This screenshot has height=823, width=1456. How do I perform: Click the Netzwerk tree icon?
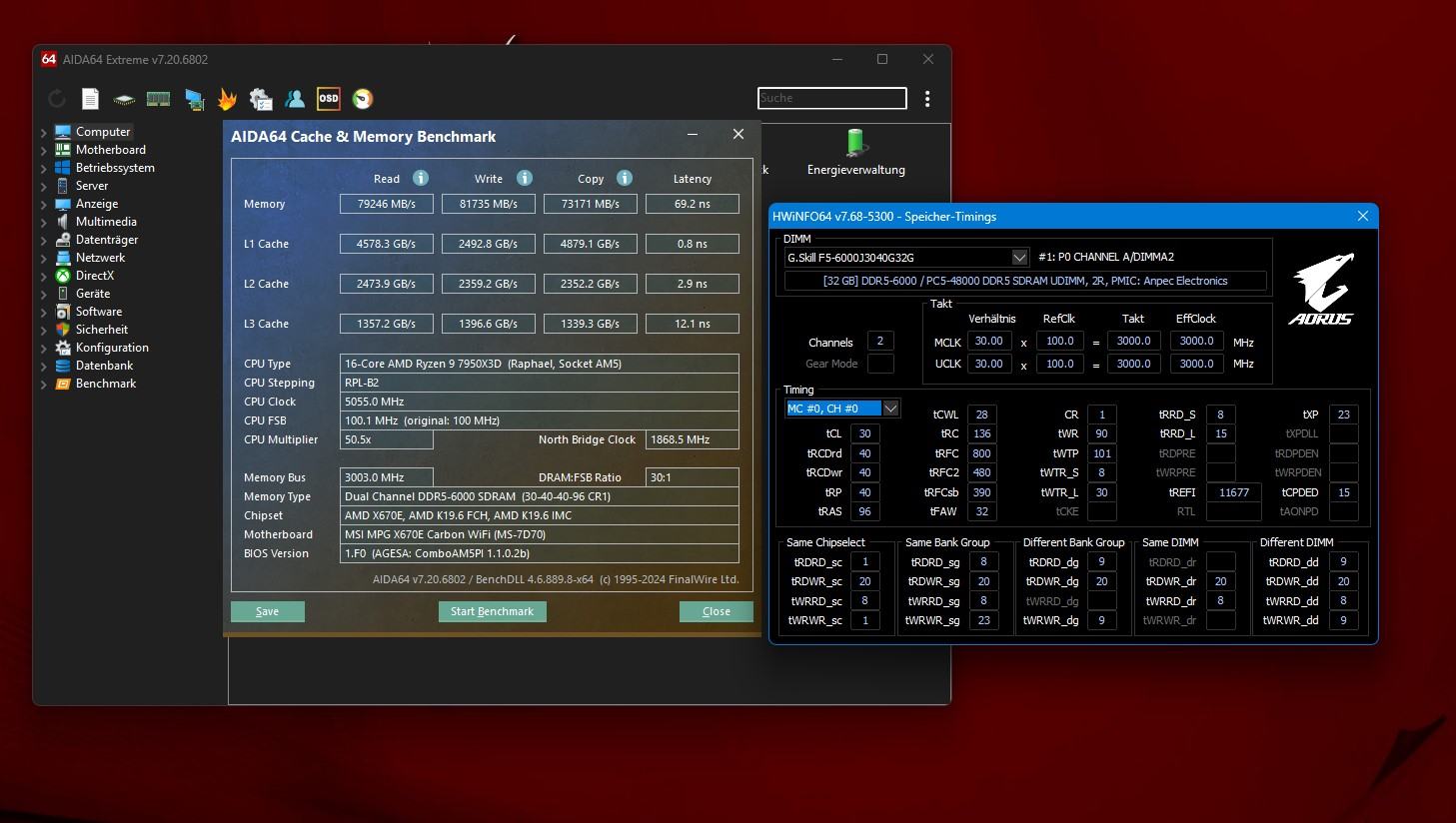tap(63, 258)
